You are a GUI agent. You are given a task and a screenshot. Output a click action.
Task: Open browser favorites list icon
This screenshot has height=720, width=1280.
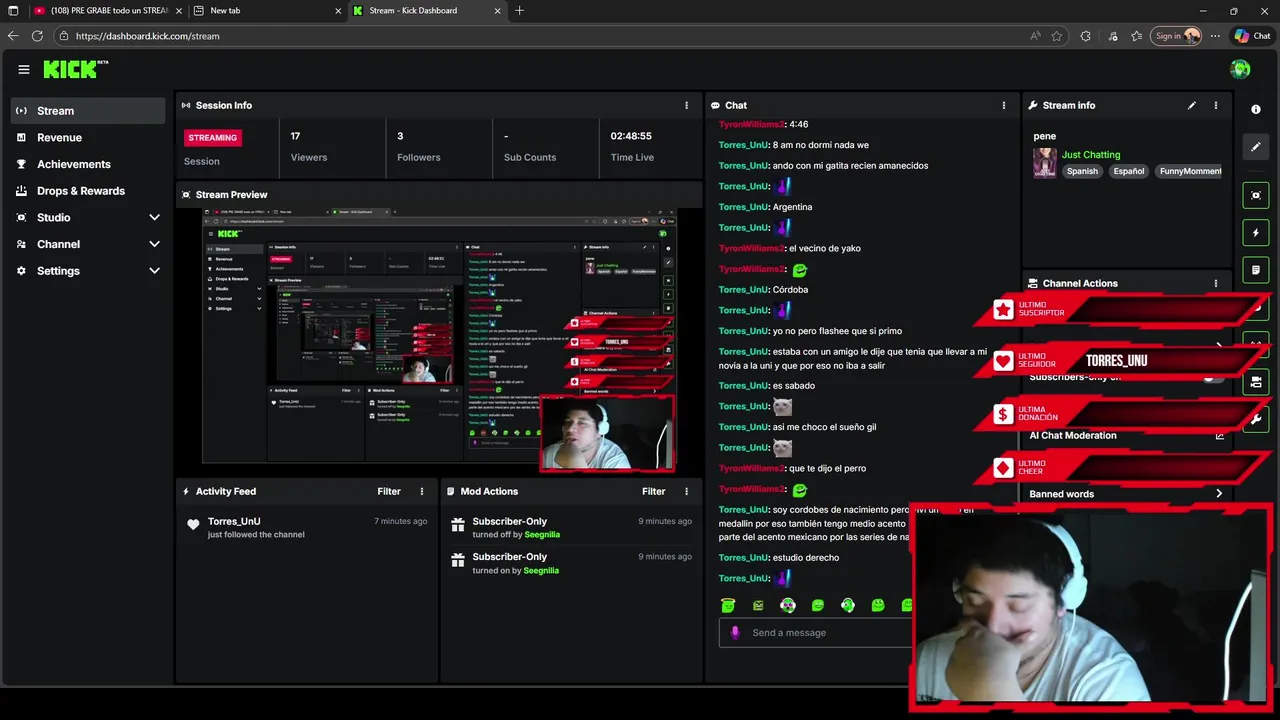1137,36
